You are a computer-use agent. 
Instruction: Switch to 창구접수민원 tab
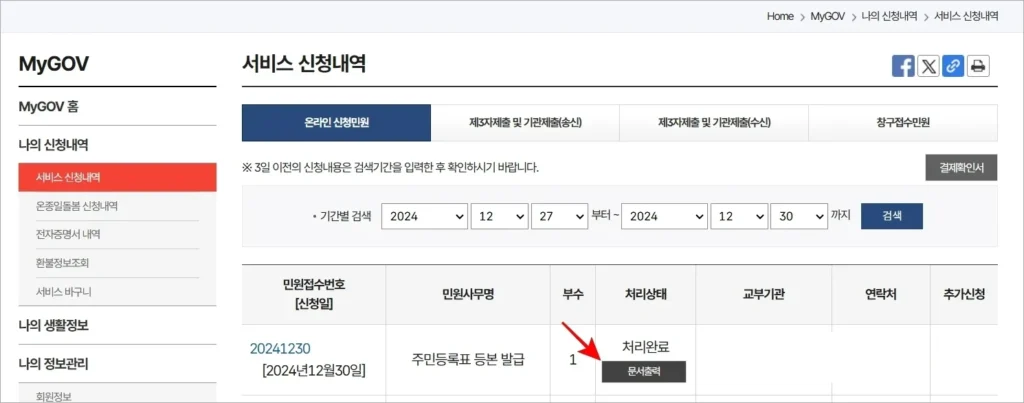(903, 123)
